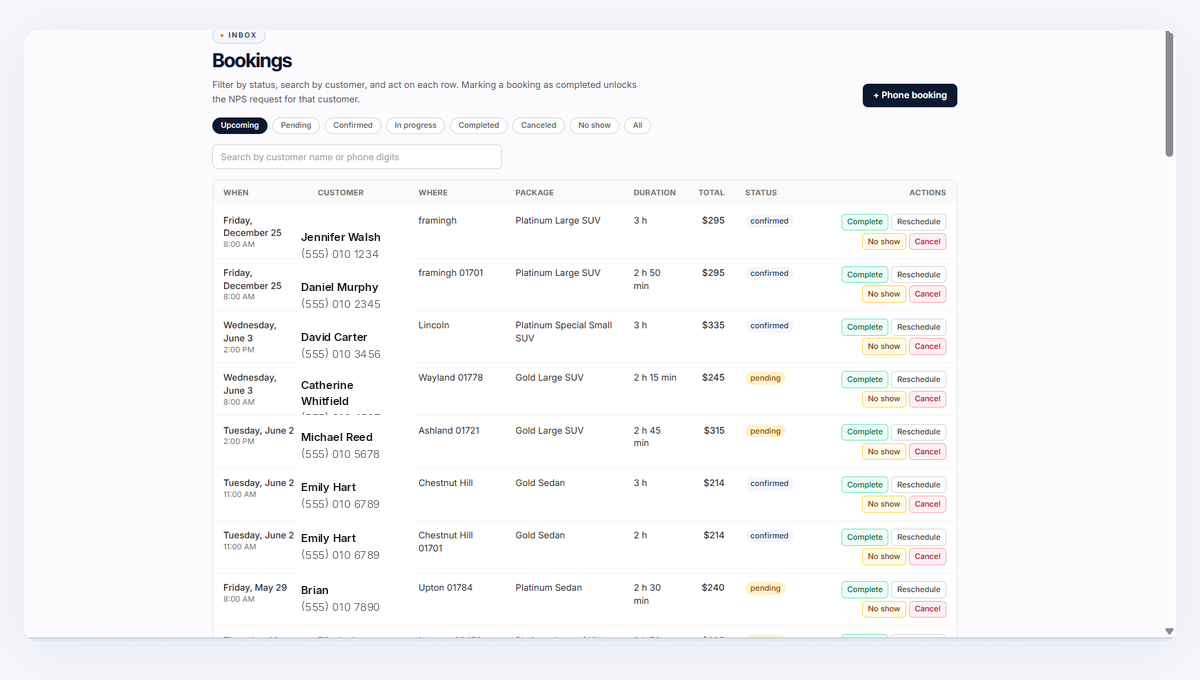Click customer name Jennifer Walsh
Image resolution: width=1200 pixels, height=680 pixels.
click(x=341, y=237)
